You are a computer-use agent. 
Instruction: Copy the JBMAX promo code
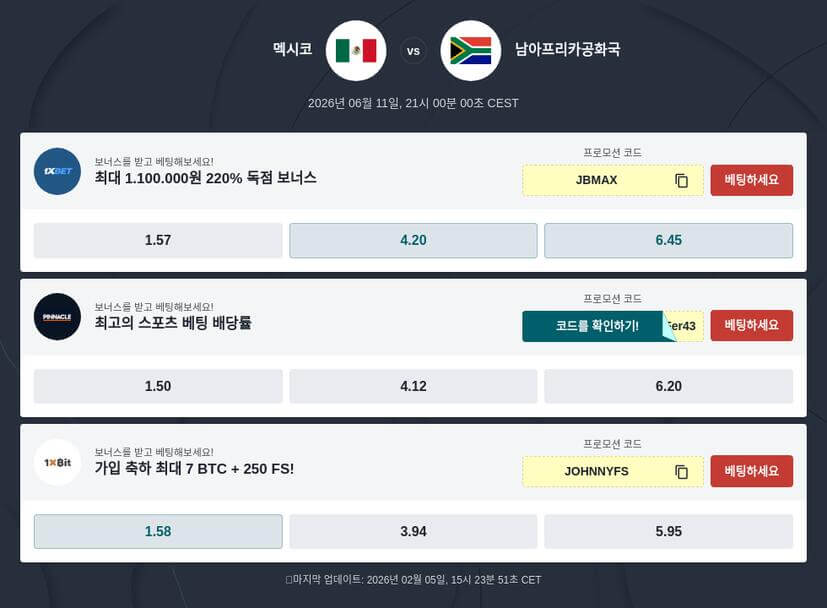click(x=683, y=181)
